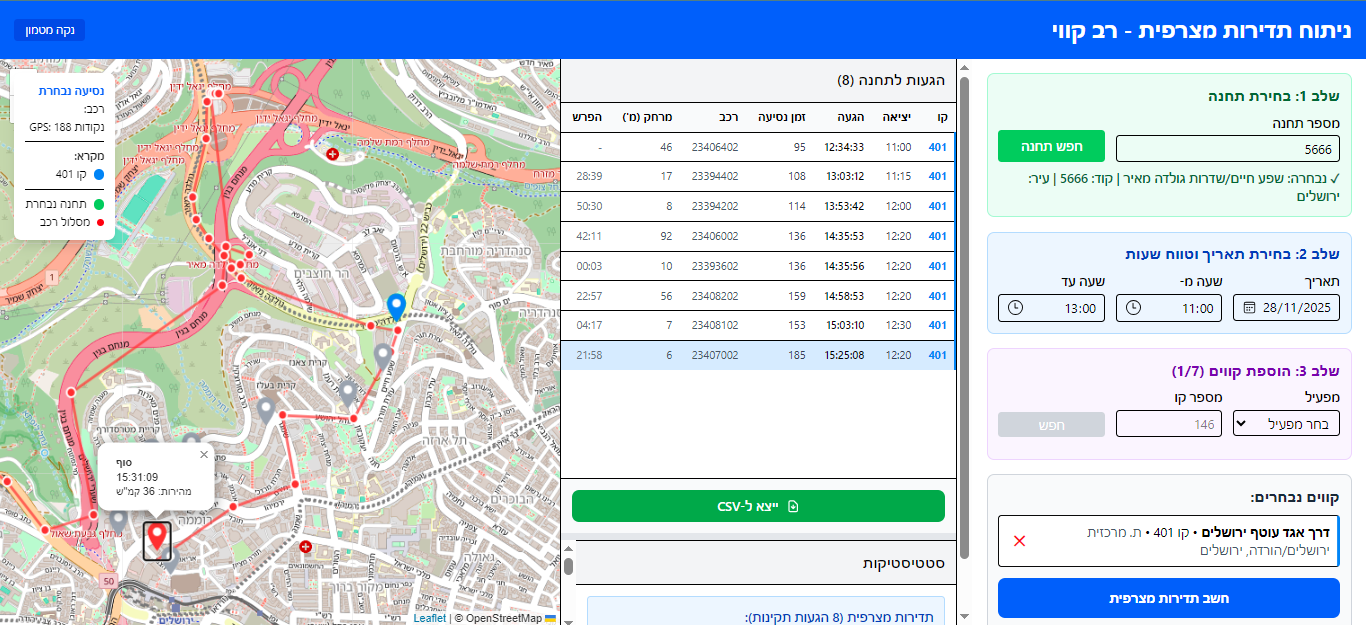
Task: Open the בחר מפעיל operator dropdown
Action: (x=1286, y=424)
